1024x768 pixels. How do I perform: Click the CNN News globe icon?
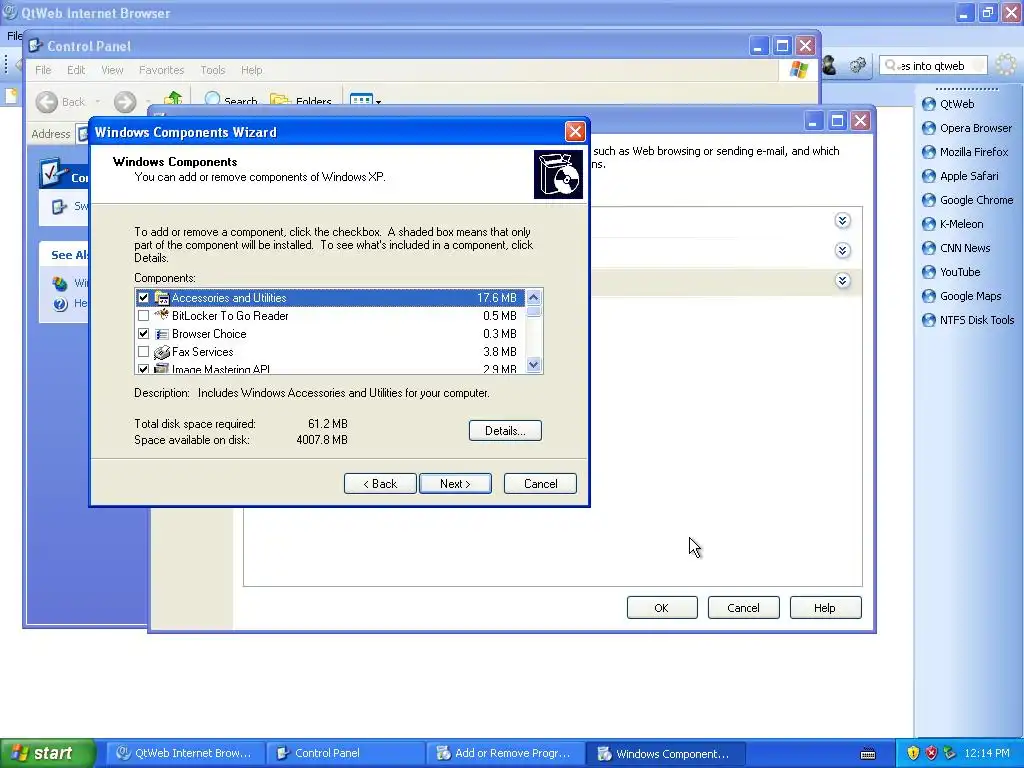tap(929, 248)
